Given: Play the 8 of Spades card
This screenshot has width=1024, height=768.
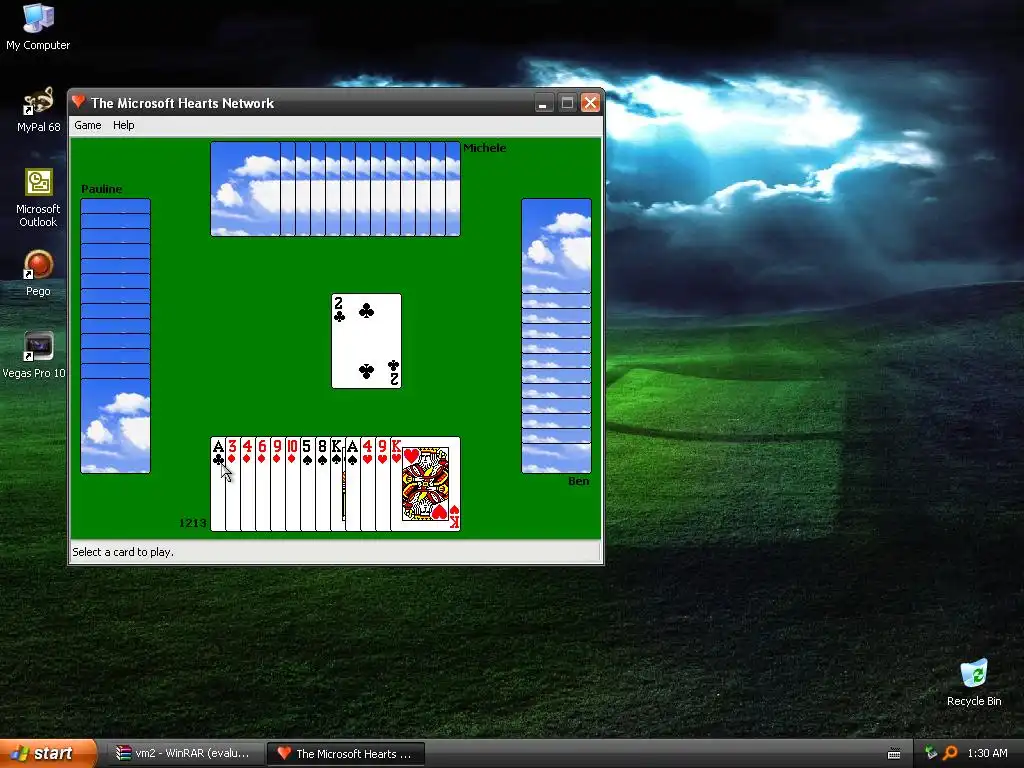Looking at the screenshot, I should pyautogui.click(x=323, y=484).
